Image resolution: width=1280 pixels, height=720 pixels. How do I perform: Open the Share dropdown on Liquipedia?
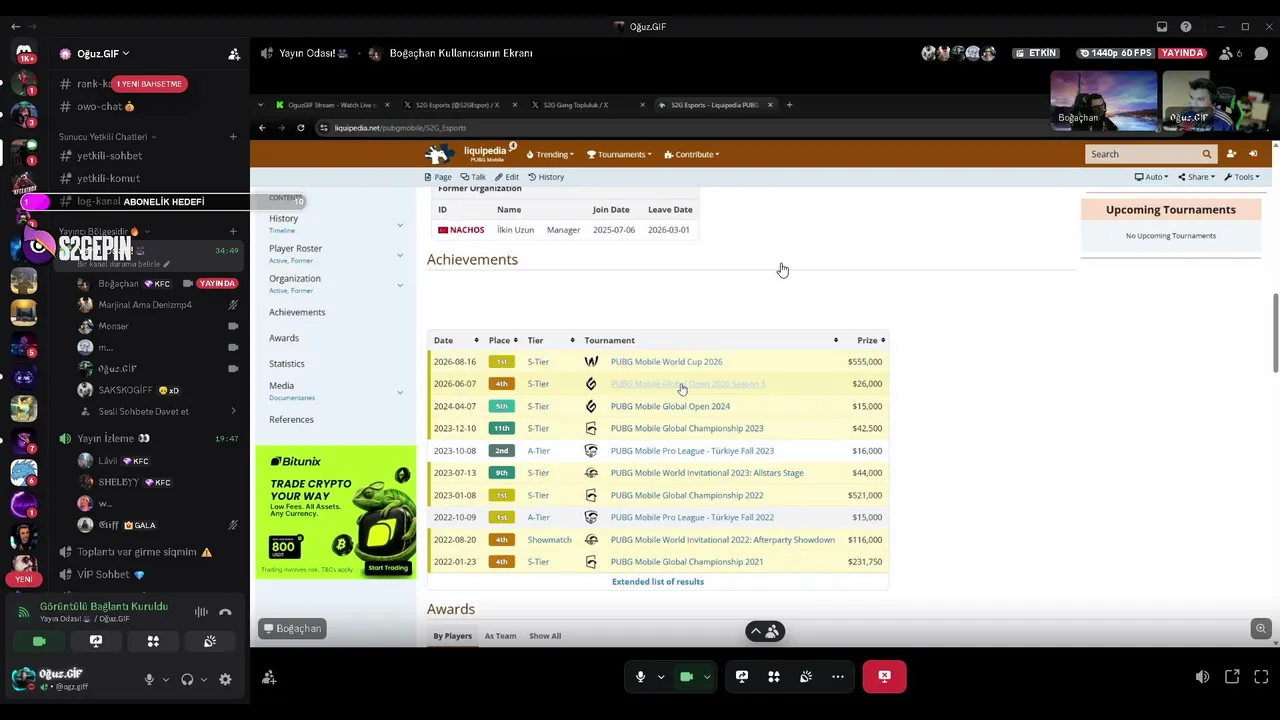(1196, 177)
